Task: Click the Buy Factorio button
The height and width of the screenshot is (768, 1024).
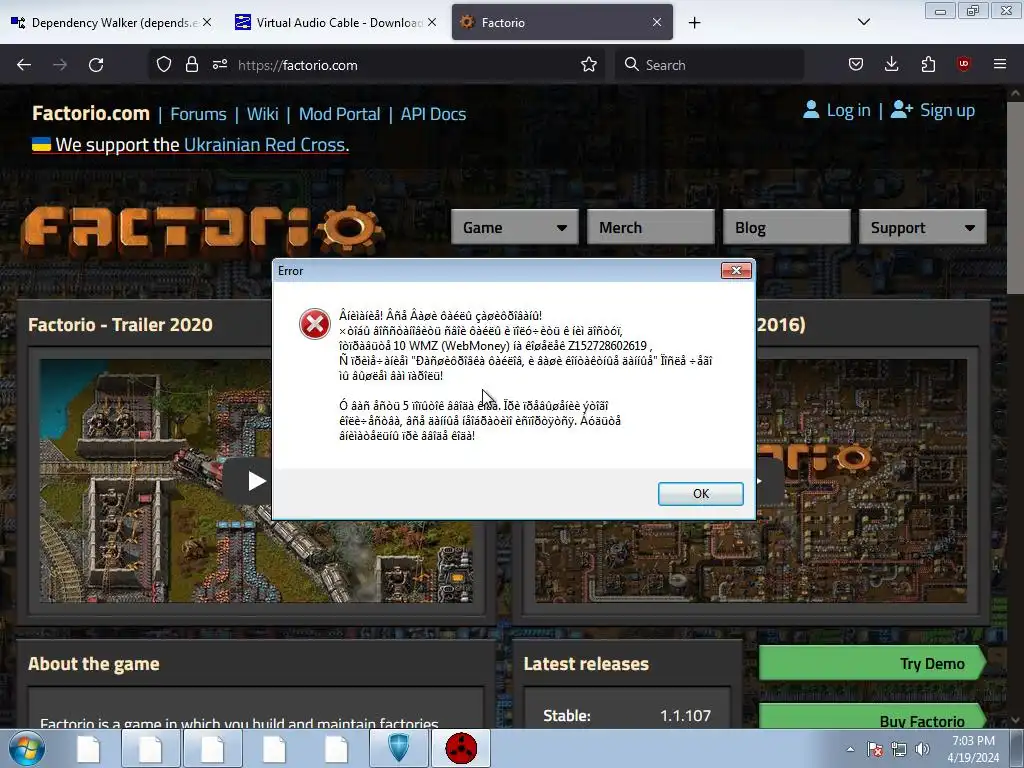Action: coord(872,717)
